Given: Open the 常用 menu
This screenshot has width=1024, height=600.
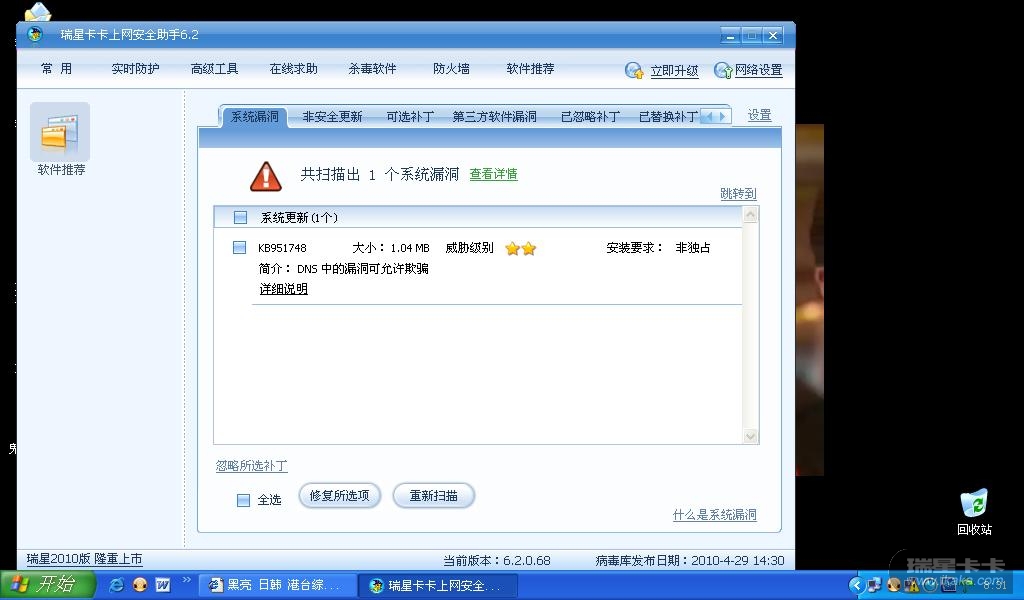Looking at the screenshot, I should point(56,69).
